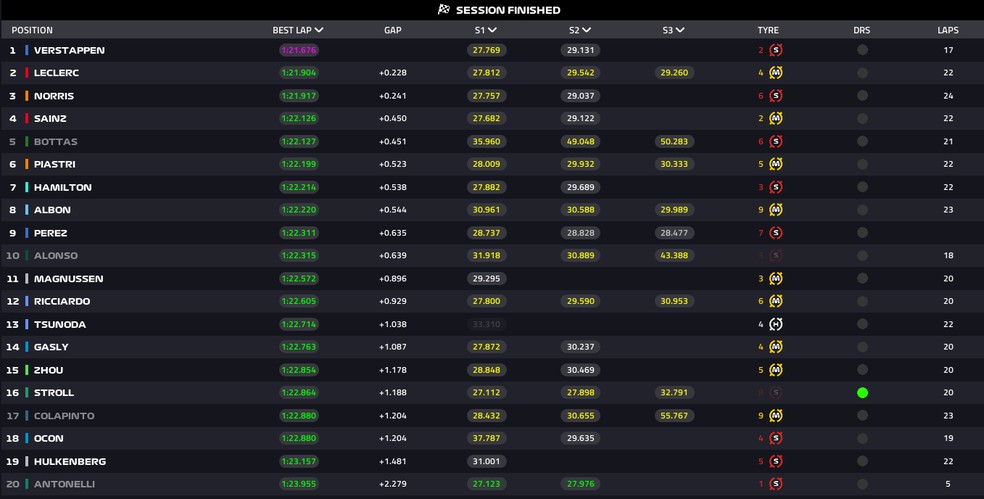984x499 pixels.
Task: Click Norris's lap count 24
Action: (x=948, y=96)
